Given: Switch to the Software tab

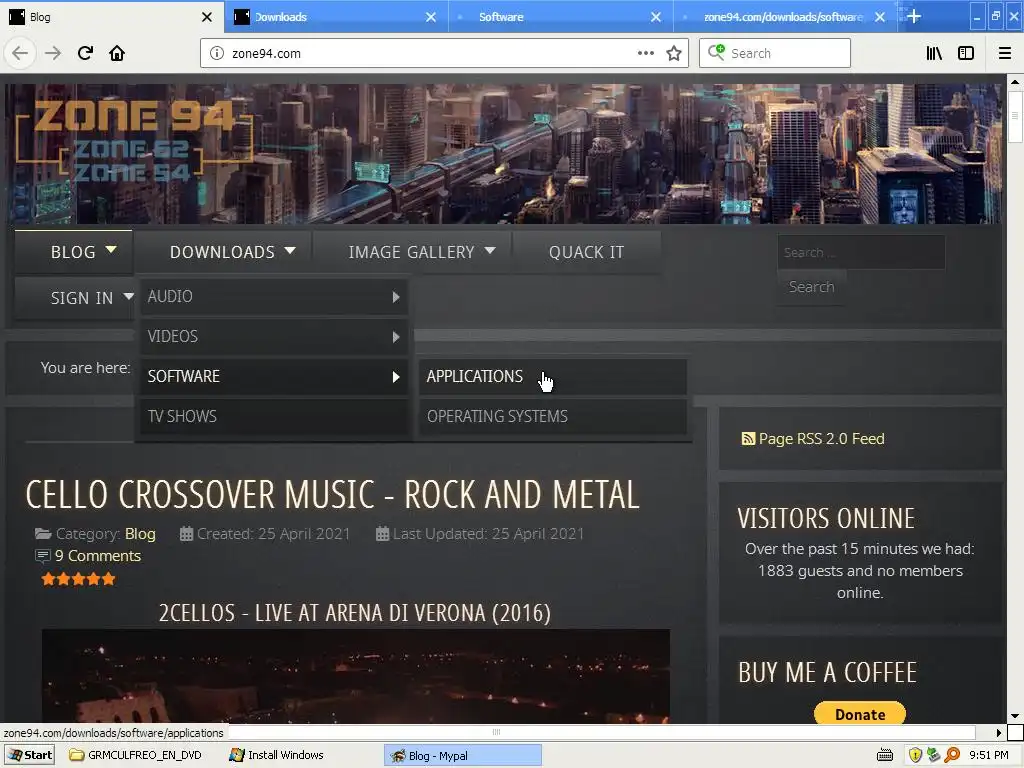Looking at the screenshot, I should coord(561,17).
